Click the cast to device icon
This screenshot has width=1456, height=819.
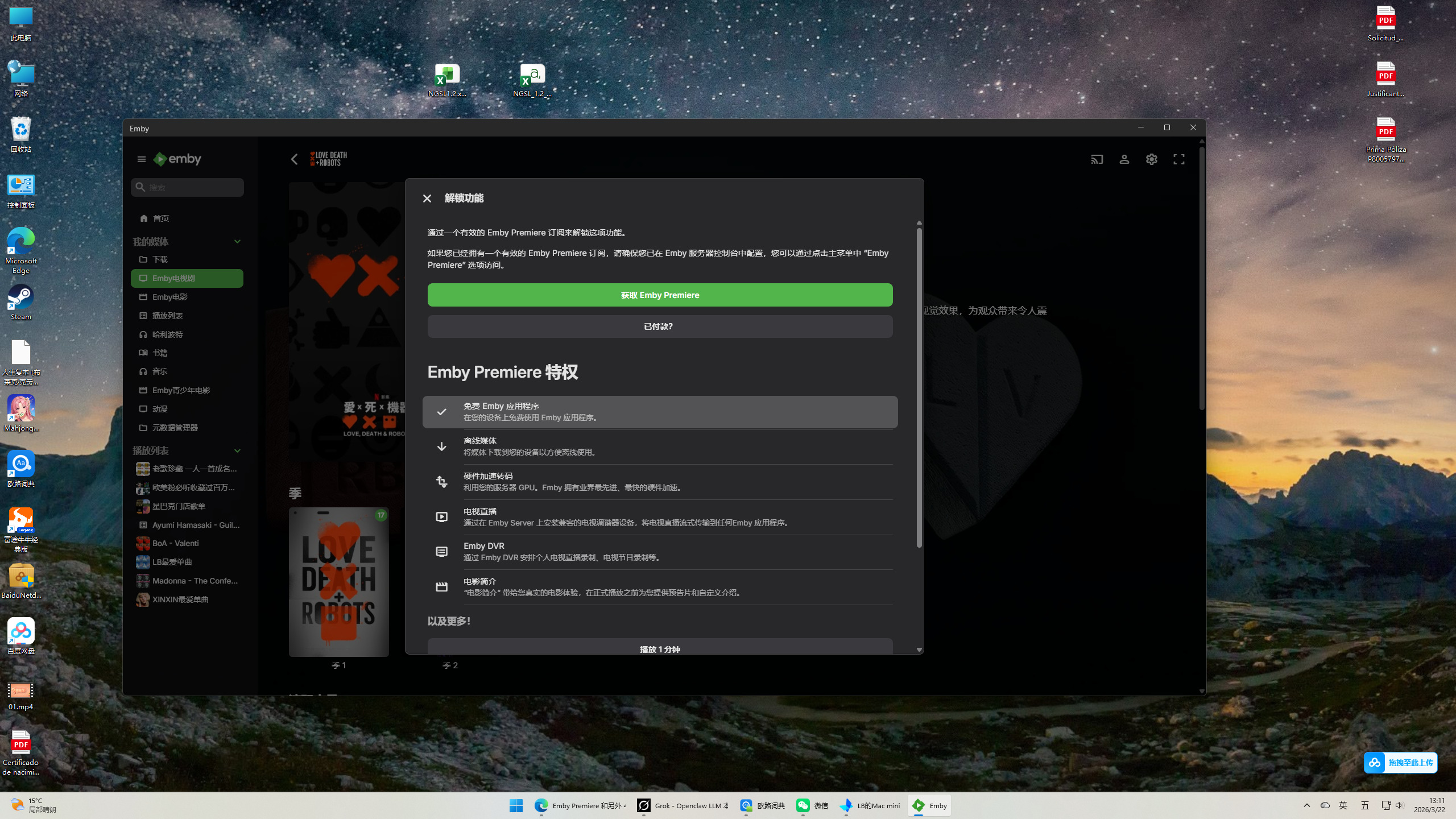(1097, 159)
